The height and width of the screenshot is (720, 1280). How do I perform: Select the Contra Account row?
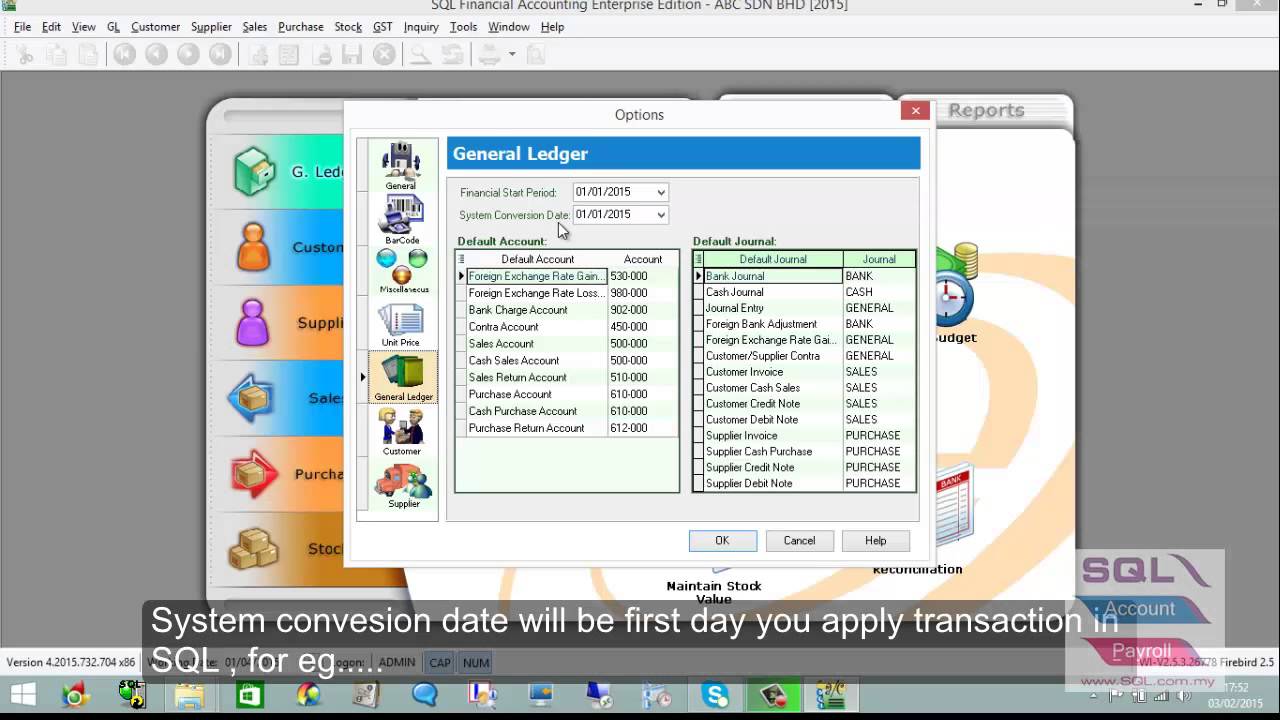click(568, 327)
